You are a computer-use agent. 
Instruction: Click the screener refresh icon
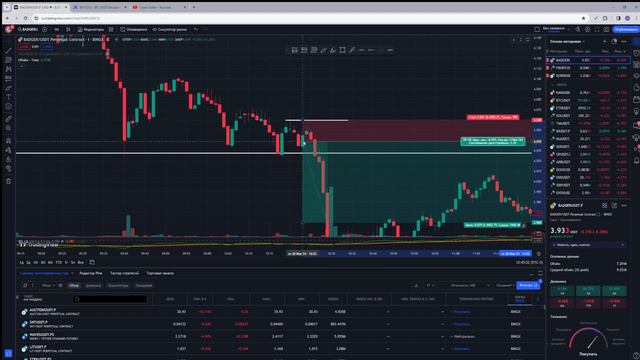(x=25, y=285)
